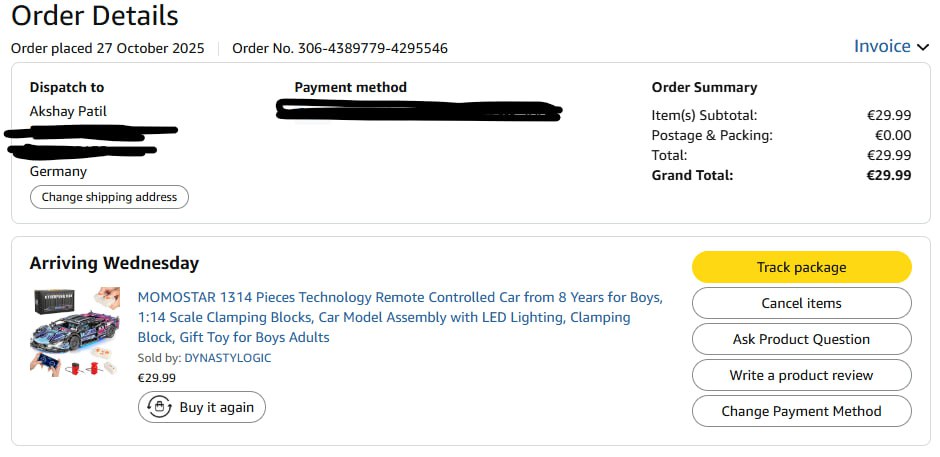Click the Grand Total amount €29.99
Screen dimensions: 940x457
pyautogui.click(x=888, y=175)
